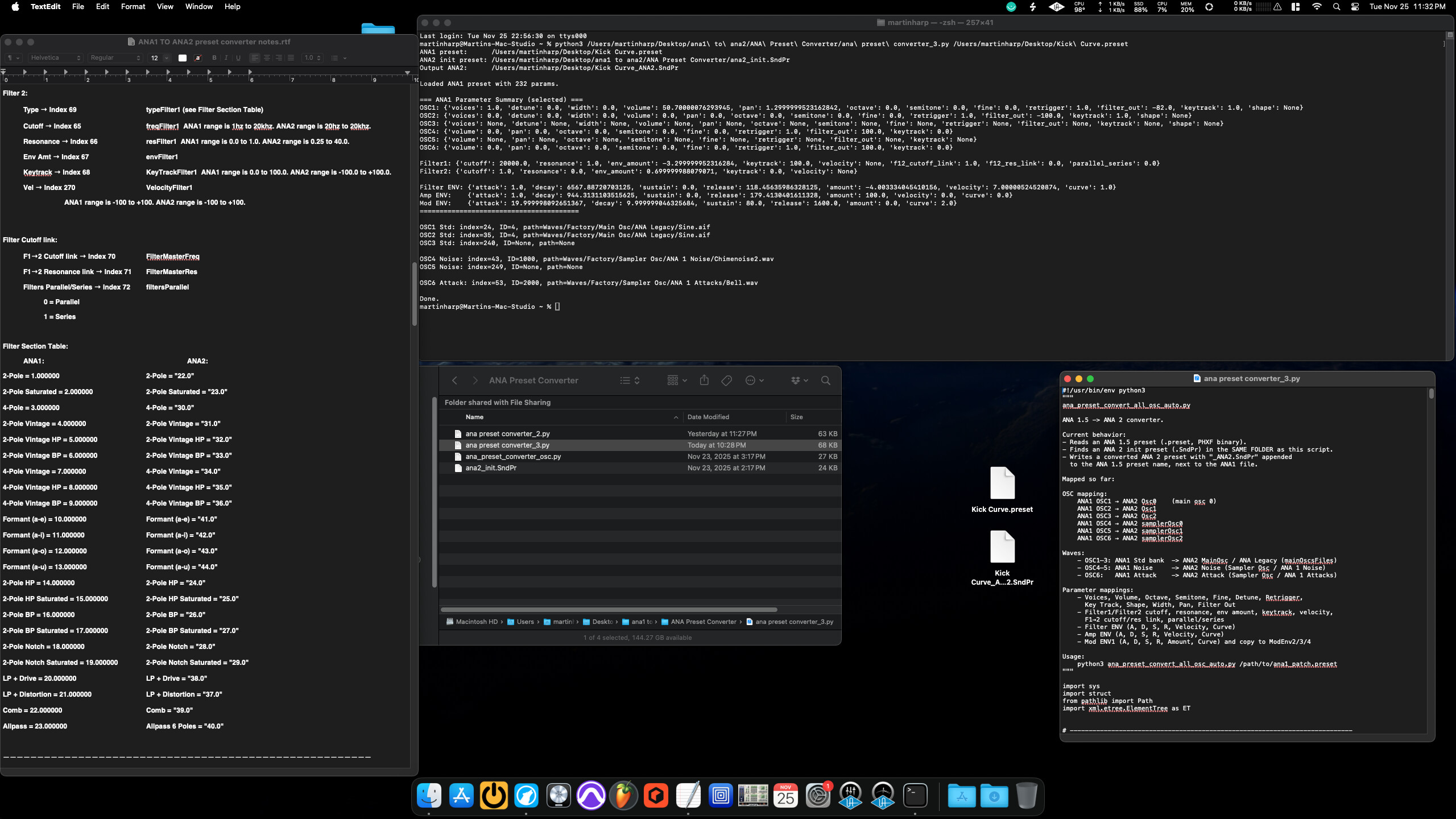The height and width of the screenshot is (819, 1456).
Task: Toggle underline formatting in TextEdit
Action: (238, 58)
